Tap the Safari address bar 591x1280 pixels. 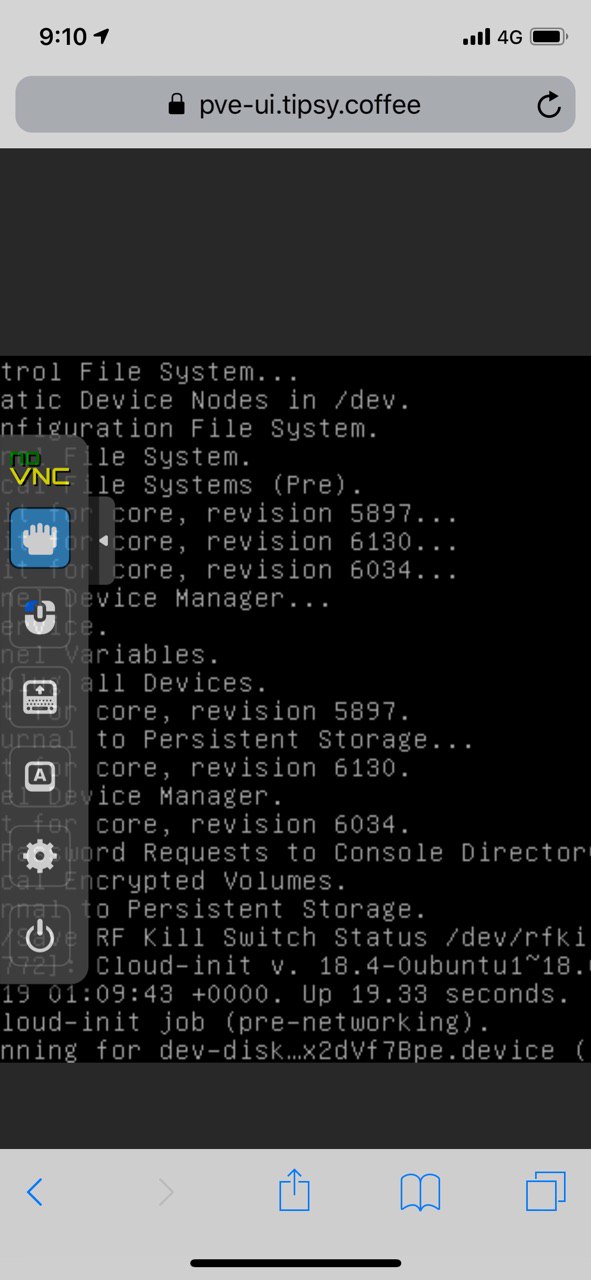(x=295, y=105)
